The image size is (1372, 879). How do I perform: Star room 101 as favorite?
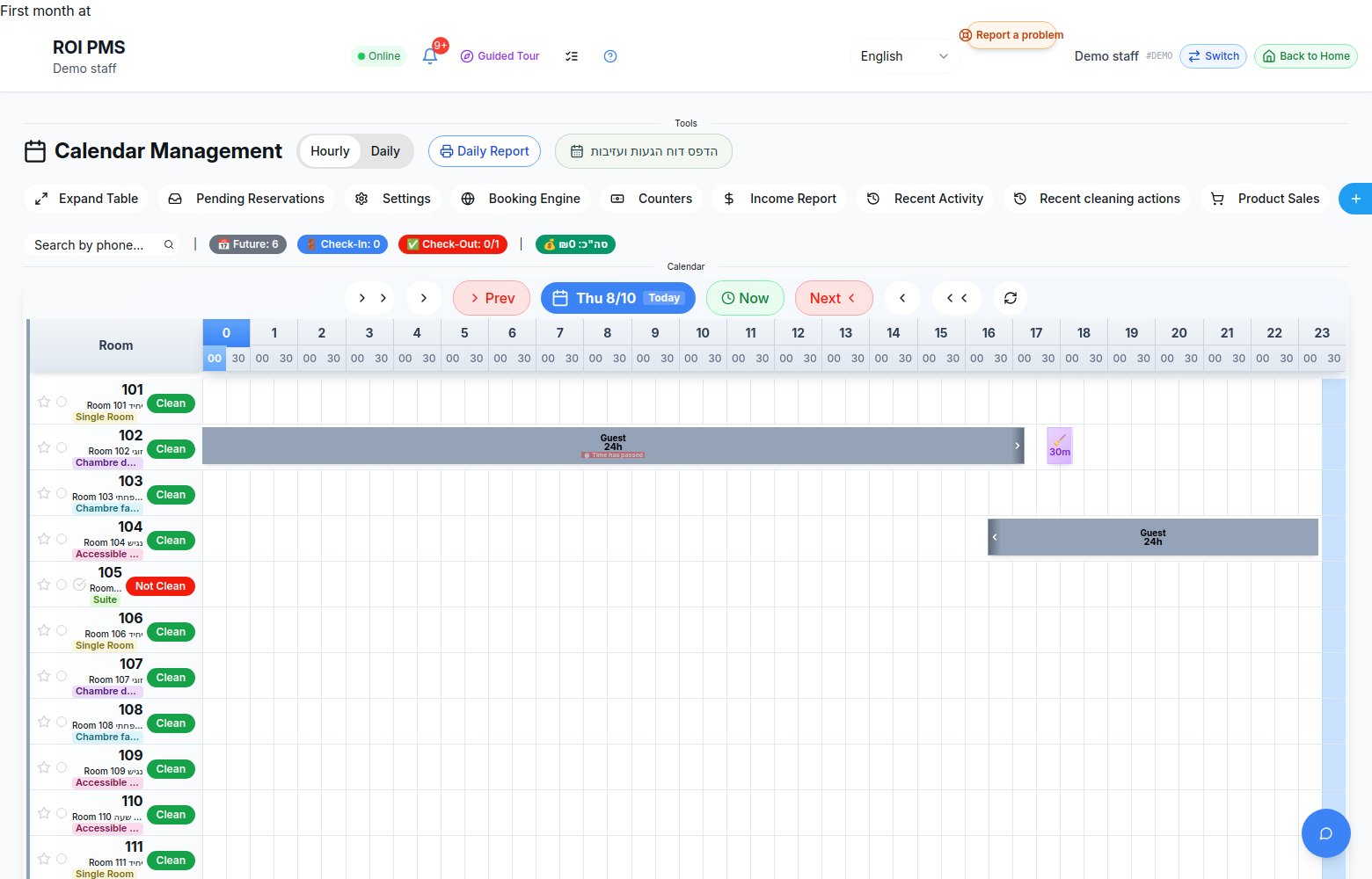pyautogui.click(x=44, y=402)
